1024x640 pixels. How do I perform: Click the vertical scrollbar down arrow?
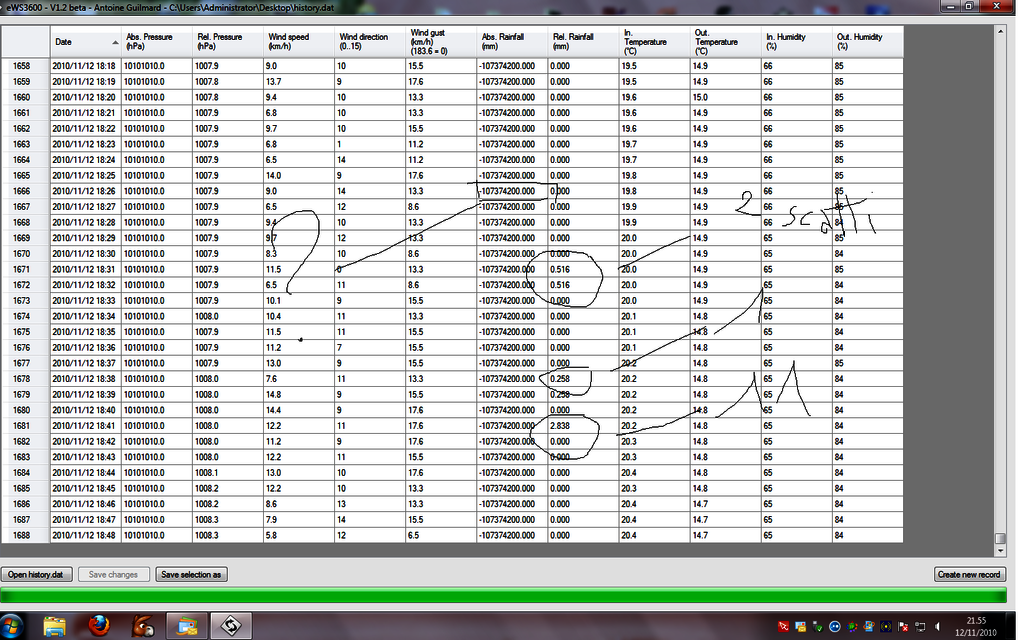click(1000, 550)
